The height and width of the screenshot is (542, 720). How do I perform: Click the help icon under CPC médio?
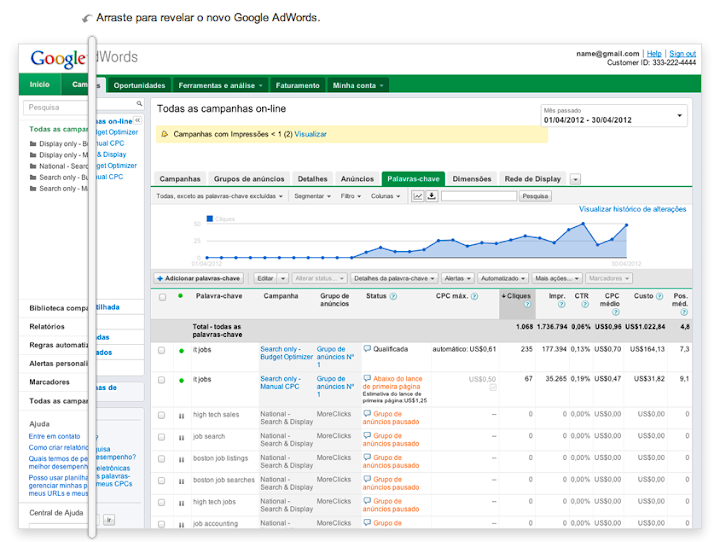pyautogui.click(x=616, y=312)
